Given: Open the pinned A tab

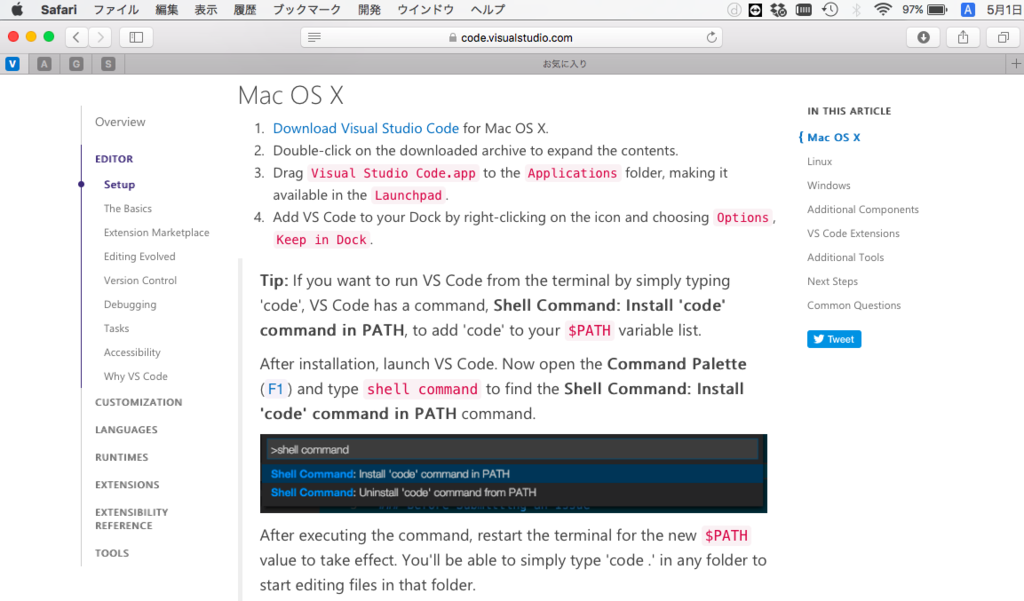Looking at the screenshot, I should point(44,63).
